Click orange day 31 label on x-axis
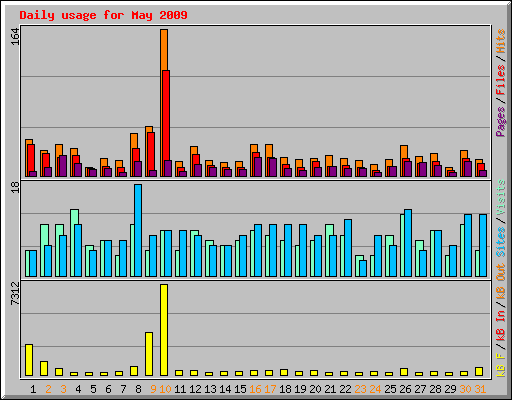The image size is (512, 400). pos(480,389)
